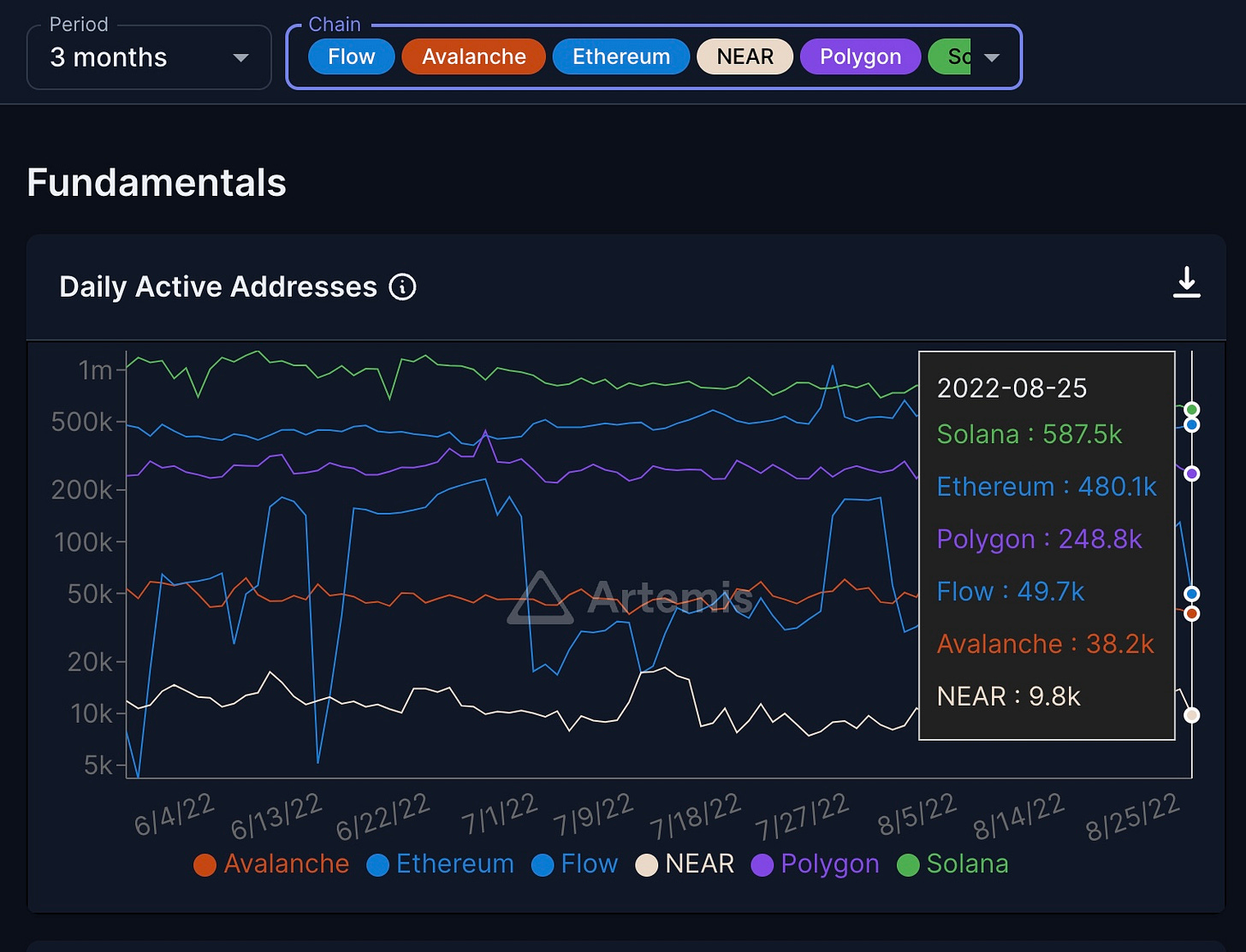Toggle Ethereum series in chart legend

(x=440, y=864)
